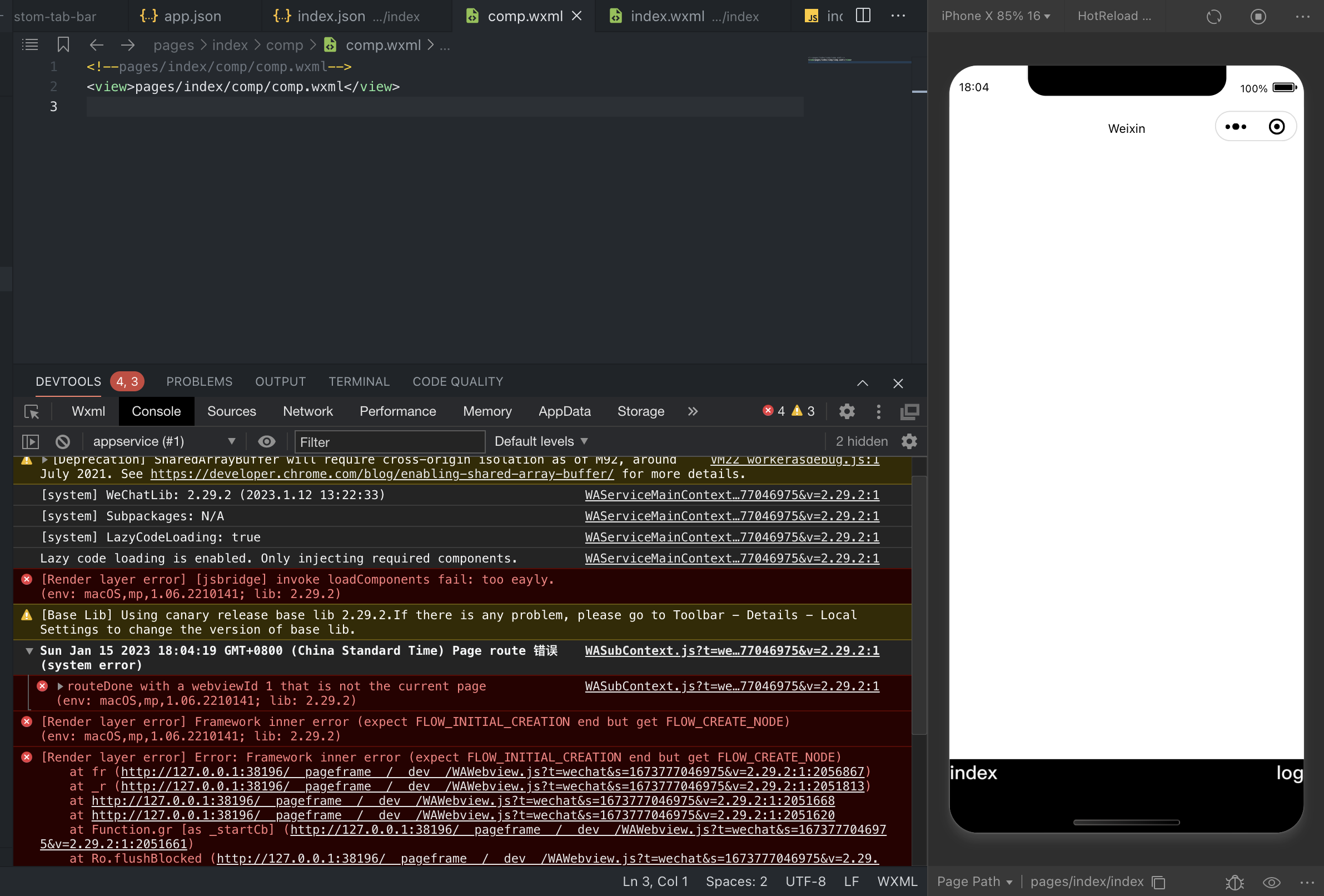Click the element inspector cursor icon
Screen dimensions: 1324x896
(x=32, y=412)
